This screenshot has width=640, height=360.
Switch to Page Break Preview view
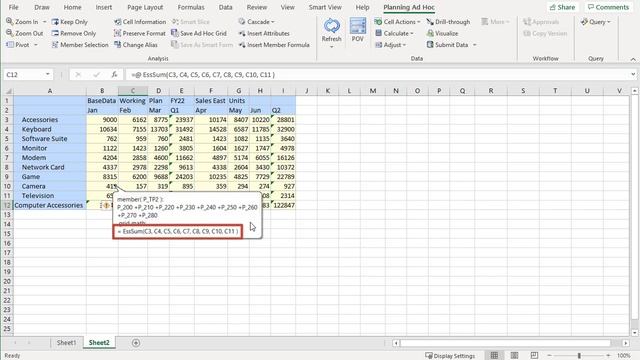click(534, 356)
